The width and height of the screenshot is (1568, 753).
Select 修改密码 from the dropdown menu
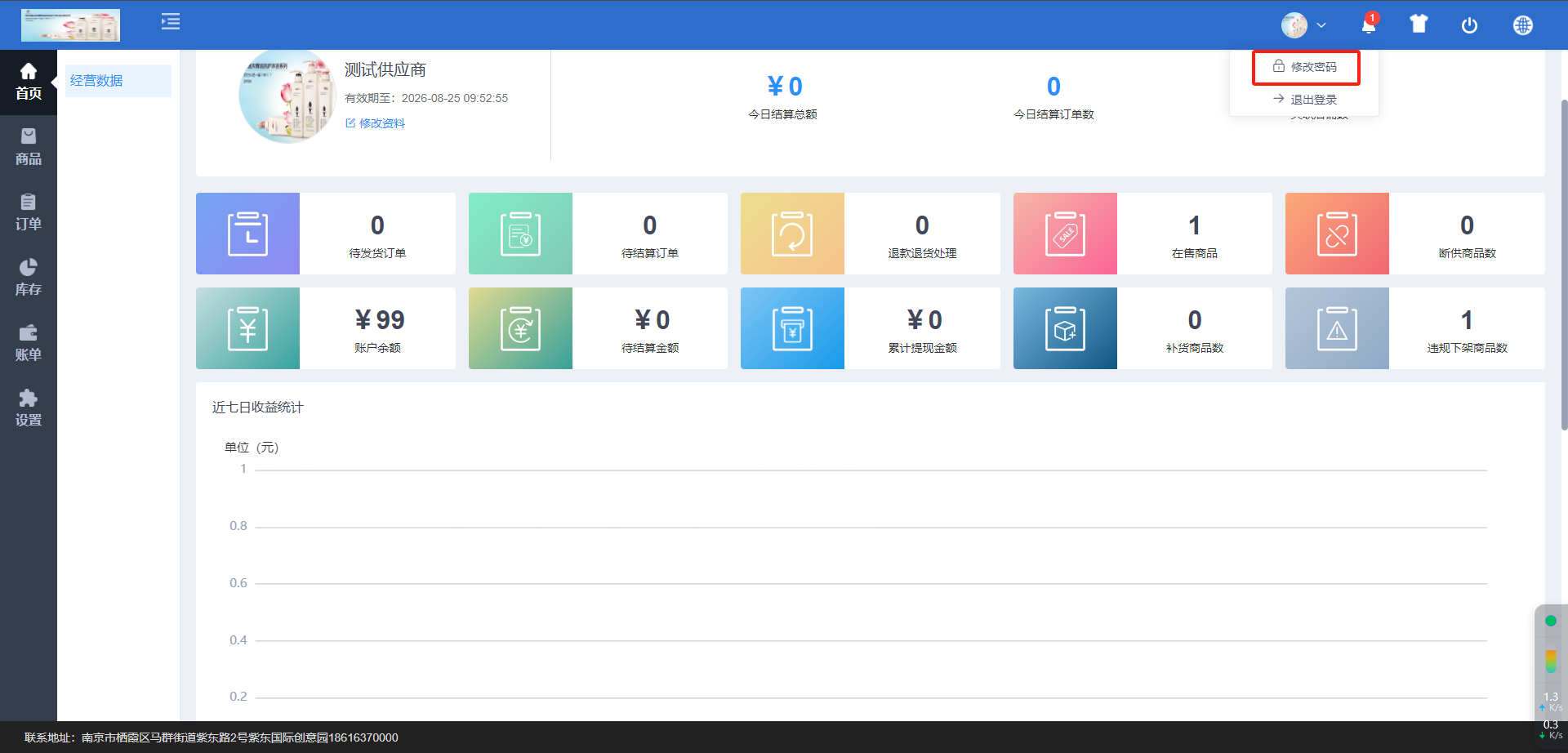(x=1306, y=67)
